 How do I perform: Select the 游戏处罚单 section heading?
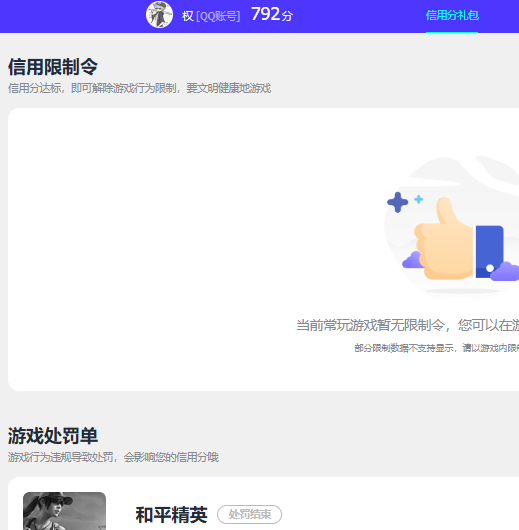coord(53,436)
